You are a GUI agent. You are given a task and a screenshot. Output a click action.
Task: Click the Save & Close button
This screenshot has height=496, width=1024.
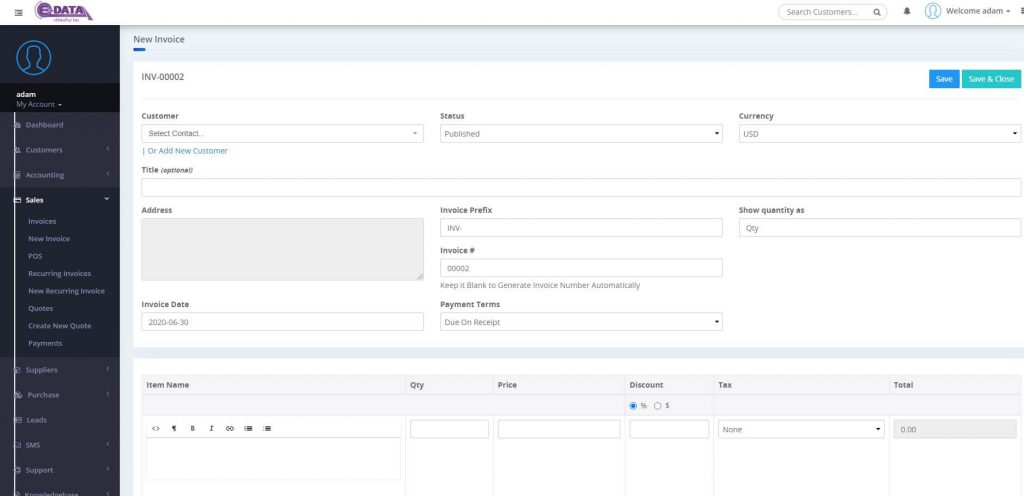[991, 79]
